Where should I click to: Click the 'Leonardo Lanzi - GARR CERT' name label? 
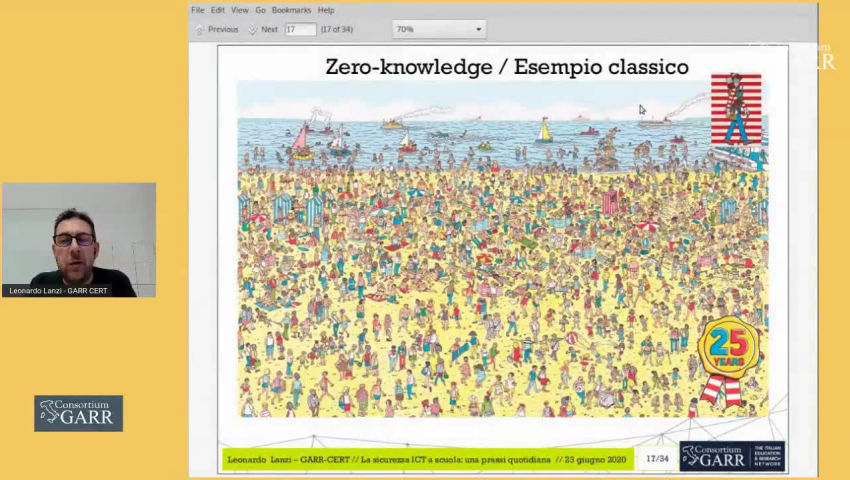click(58, 291)
